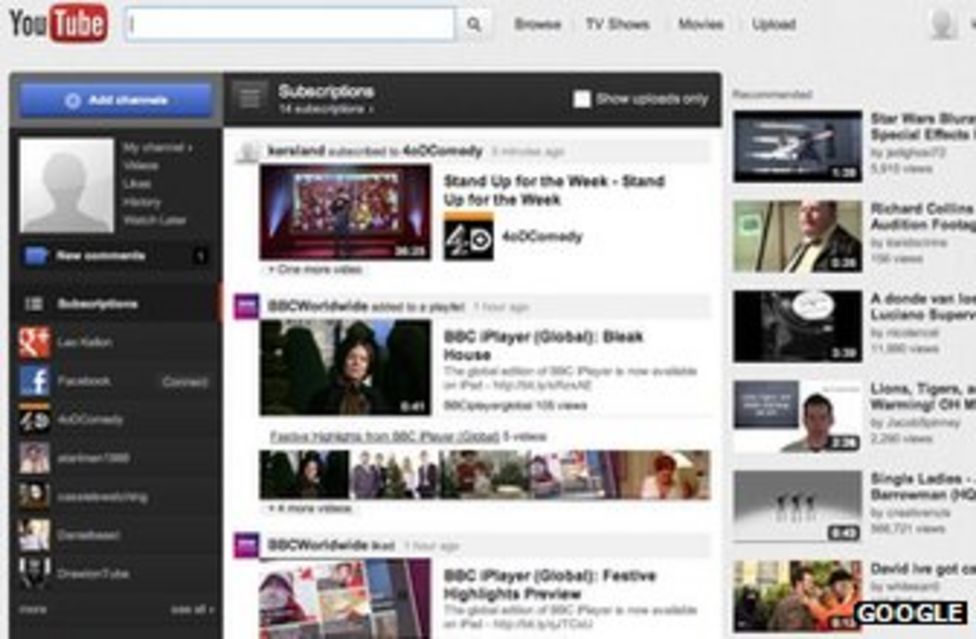Expand the 14 subscriptions dropdown
Viewport: 976px width, 639px height.
(x=326, y=109)
